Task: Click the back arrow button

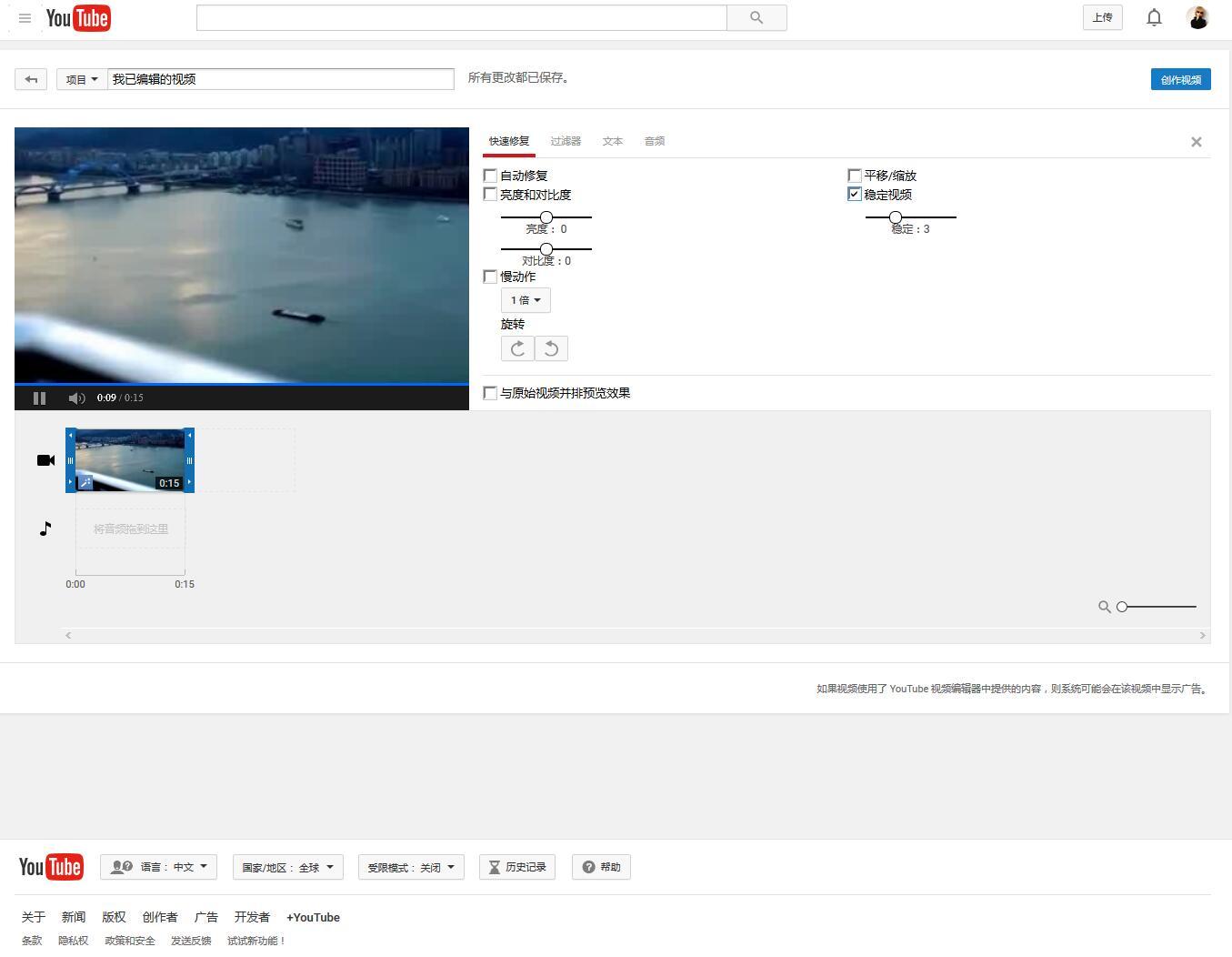Action: (31, 79)
